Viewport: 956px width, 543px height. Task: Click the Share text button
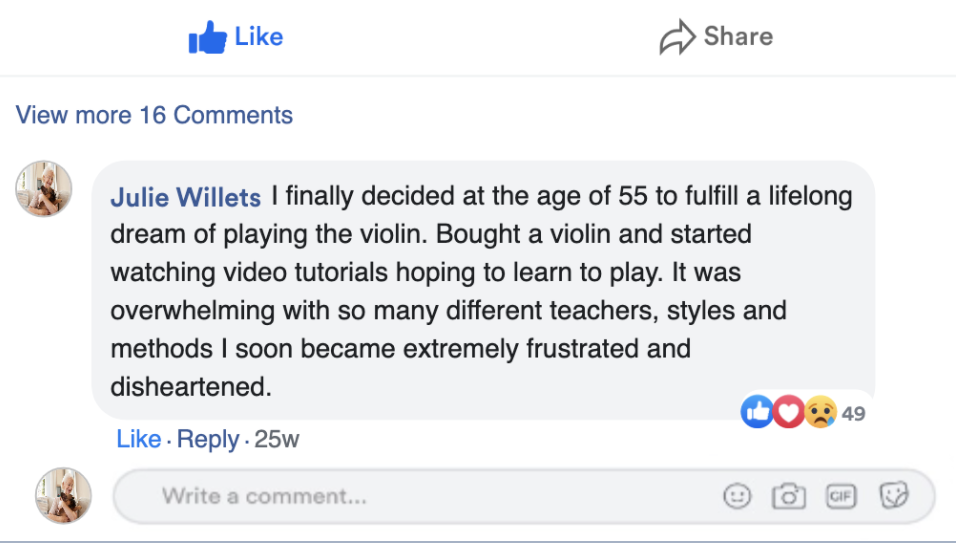click(738, 37)
